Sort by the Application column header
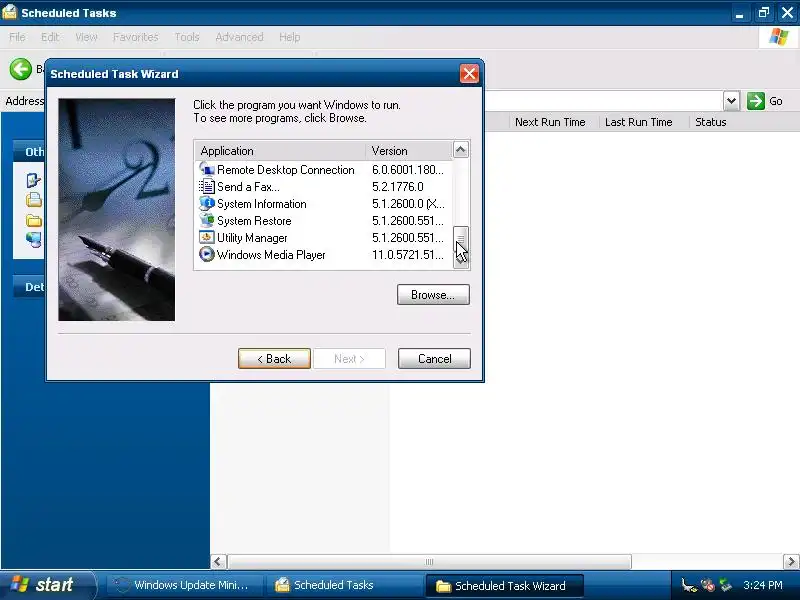Image resolution: width=800 pixels, height=600 pixels. click(x=280, y=151)
